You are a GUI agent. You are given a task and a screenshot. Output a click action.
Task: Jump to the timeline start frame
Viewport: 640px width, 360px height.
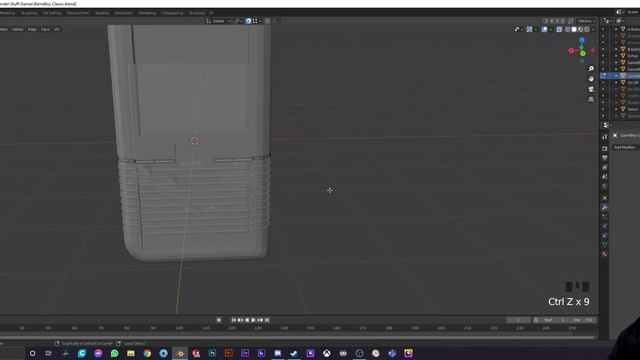[233, 320]
